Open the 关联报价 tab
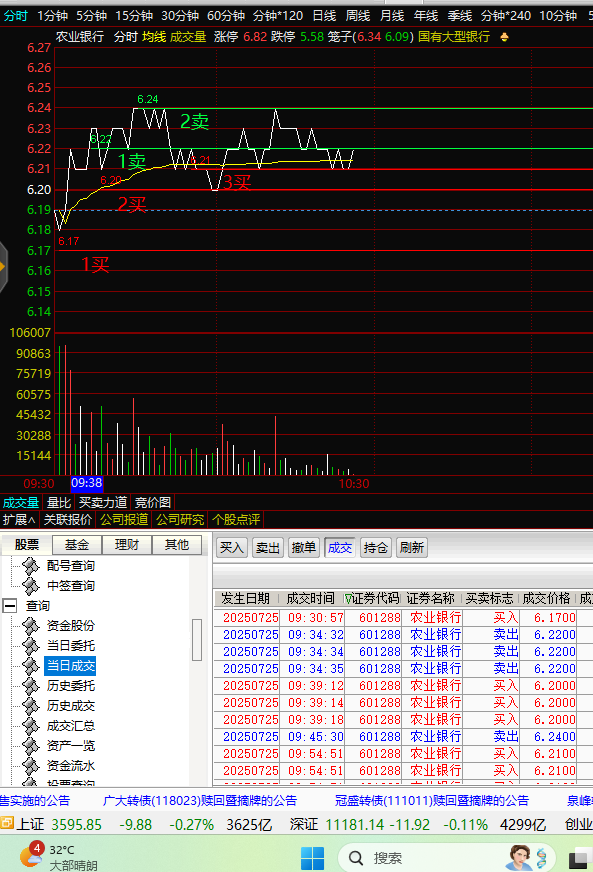 coord(68,519)
